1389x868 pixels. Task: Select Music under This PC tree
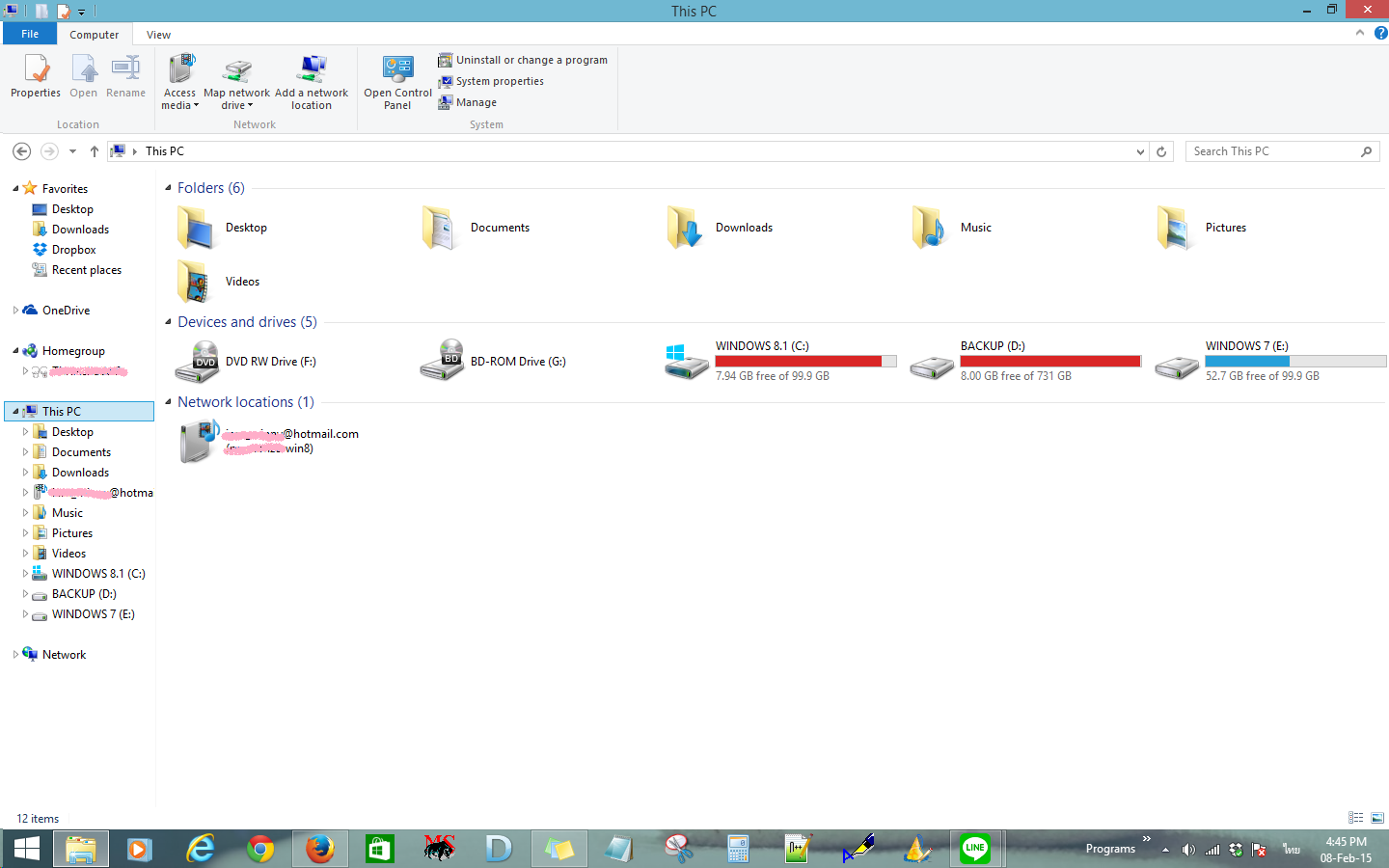pyautogui.click(x=58, y=513)
